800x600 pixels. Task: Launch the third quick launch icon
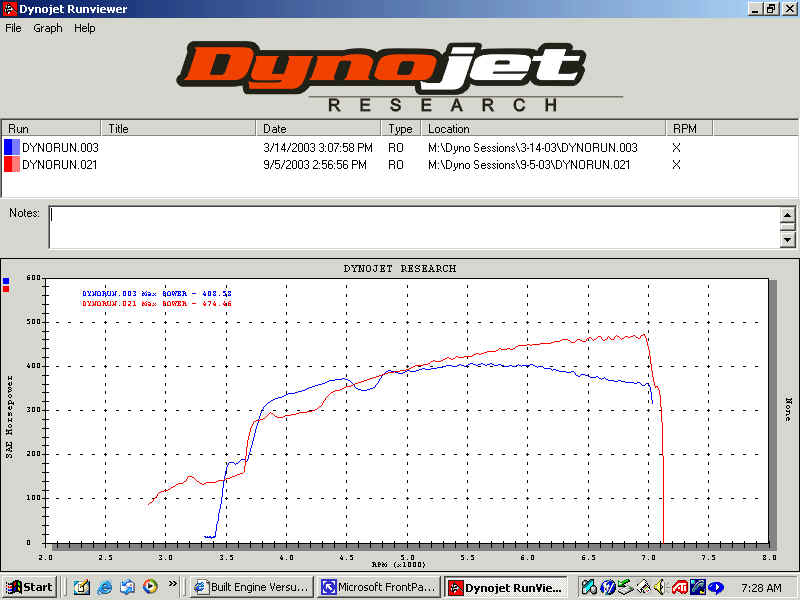[128, 587]
